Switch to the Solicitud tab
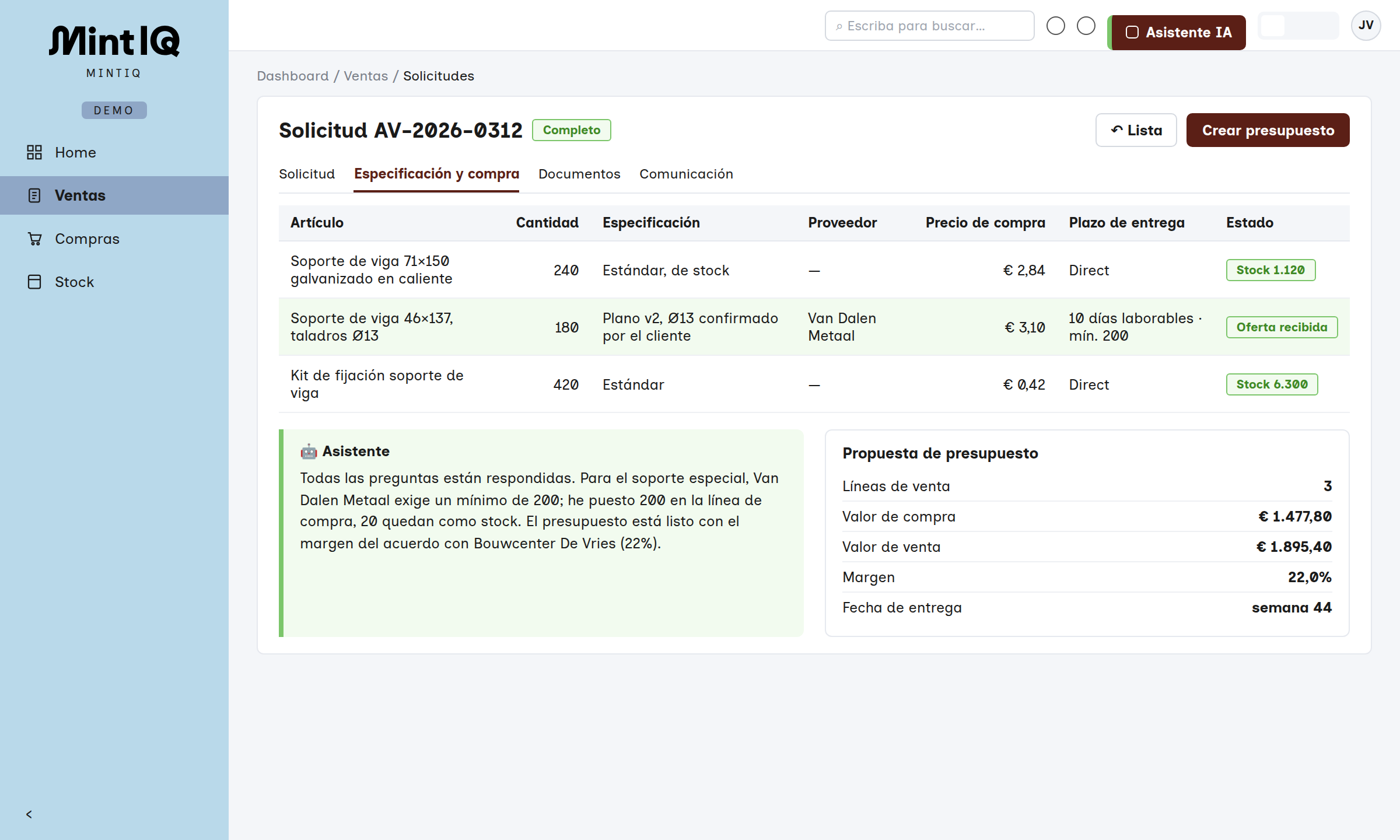 click(307, 174)
